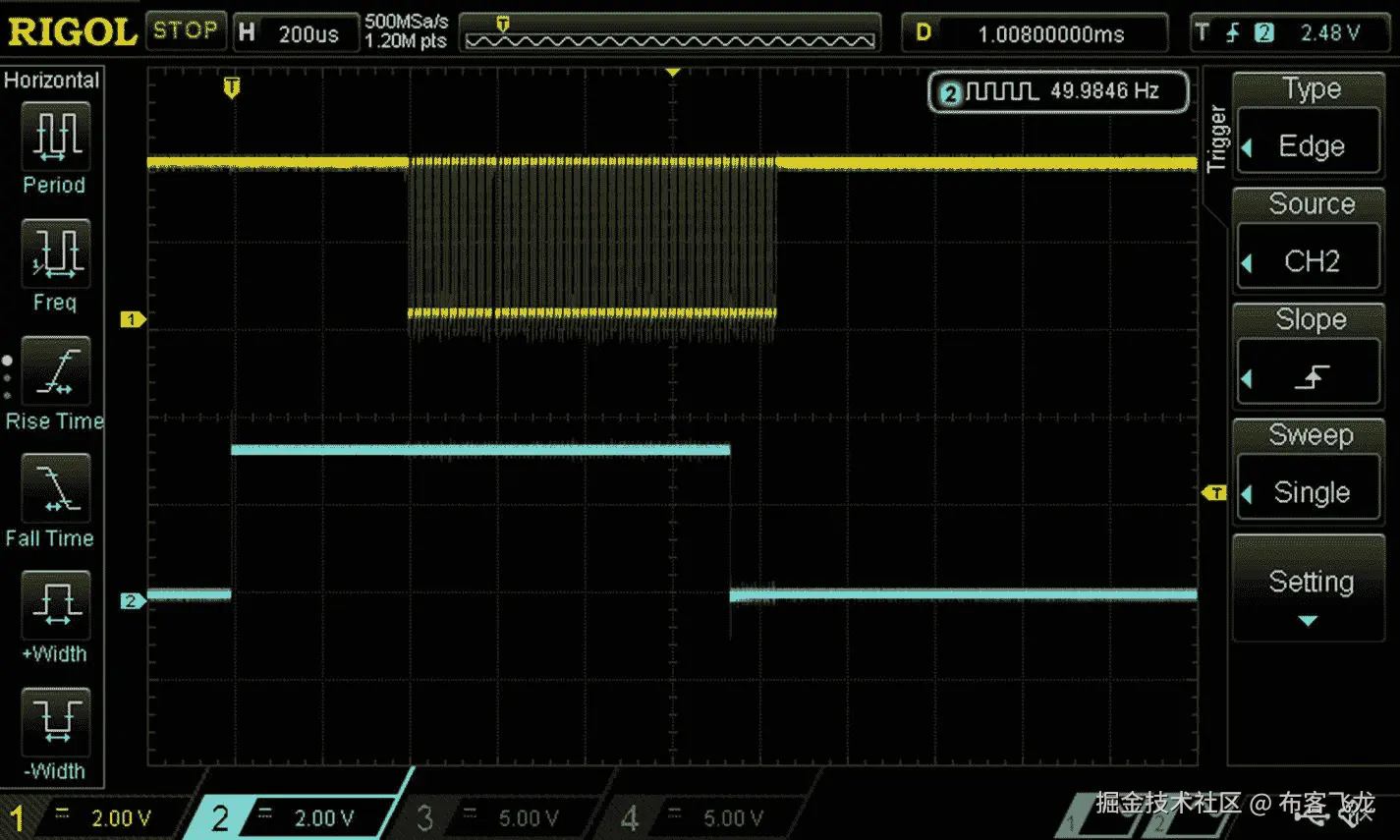Image resolution: width=1400 pixels, height=840 pixels.
Task: Click the Trigger side tab label
Action: point(1218,140)
